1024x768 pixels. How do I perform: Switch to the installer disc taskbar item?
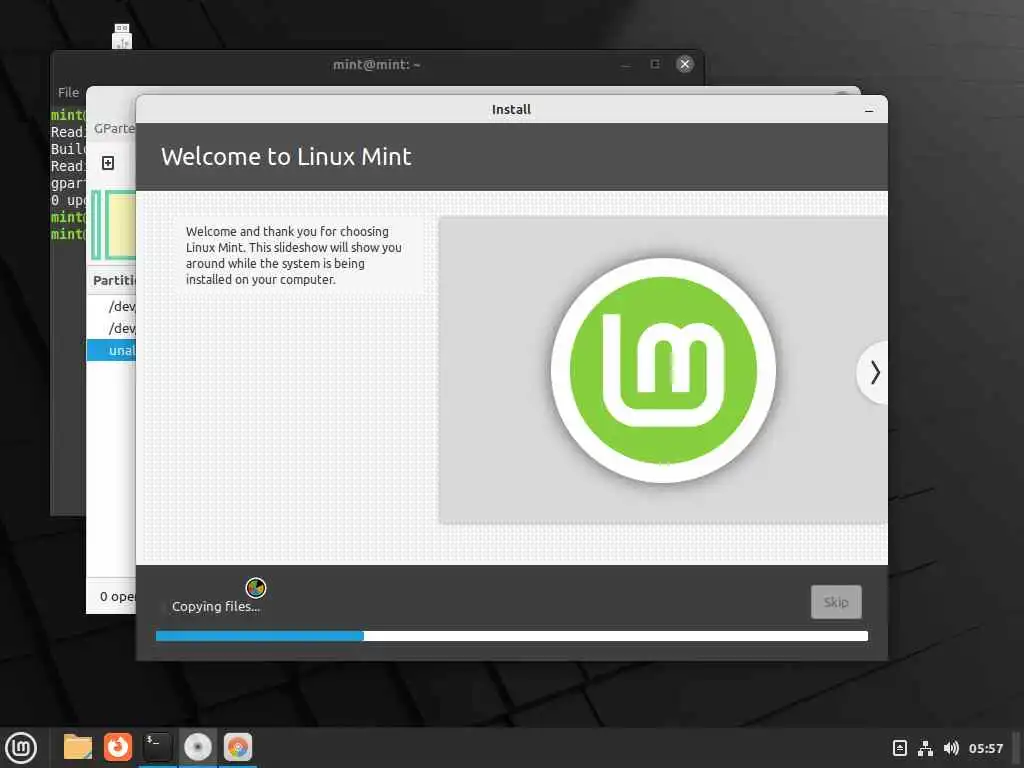click(x=197, y=747)
